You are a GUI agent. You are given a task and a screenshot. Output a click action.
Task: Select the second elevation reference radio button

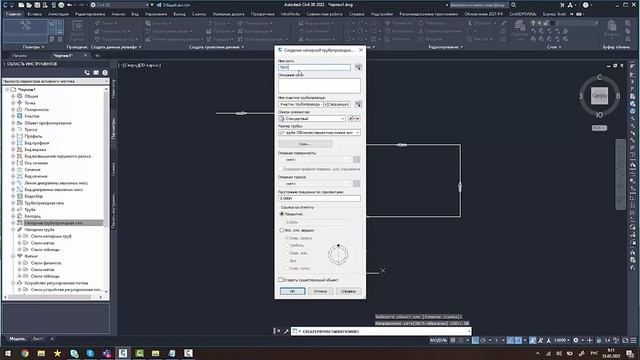[282, 230]
